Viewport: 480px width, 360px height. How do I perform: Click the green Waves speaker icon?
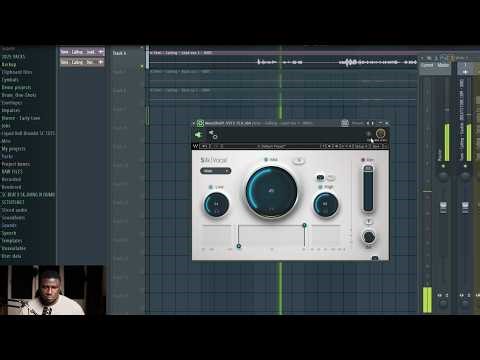[199, 135]
